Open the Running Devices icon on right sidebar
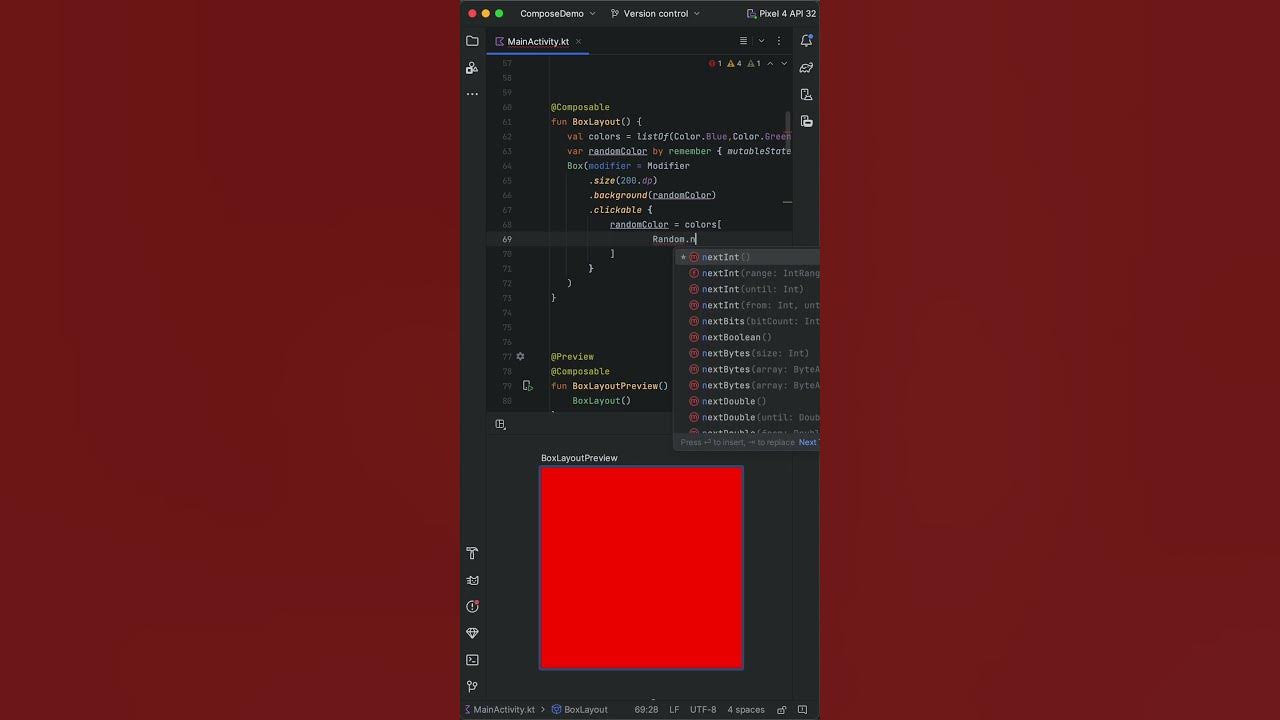The height and width of the screenshot is (720, 1280). tap(806, 121)
